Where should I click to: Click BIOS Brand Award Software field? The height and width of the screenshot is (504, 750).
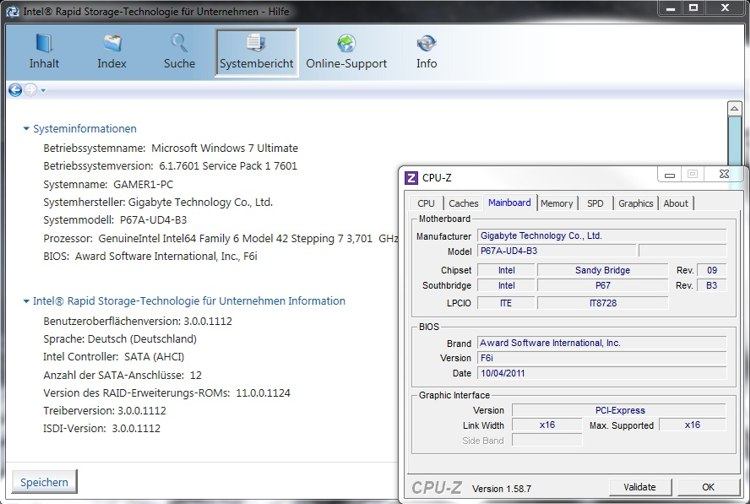601,343
